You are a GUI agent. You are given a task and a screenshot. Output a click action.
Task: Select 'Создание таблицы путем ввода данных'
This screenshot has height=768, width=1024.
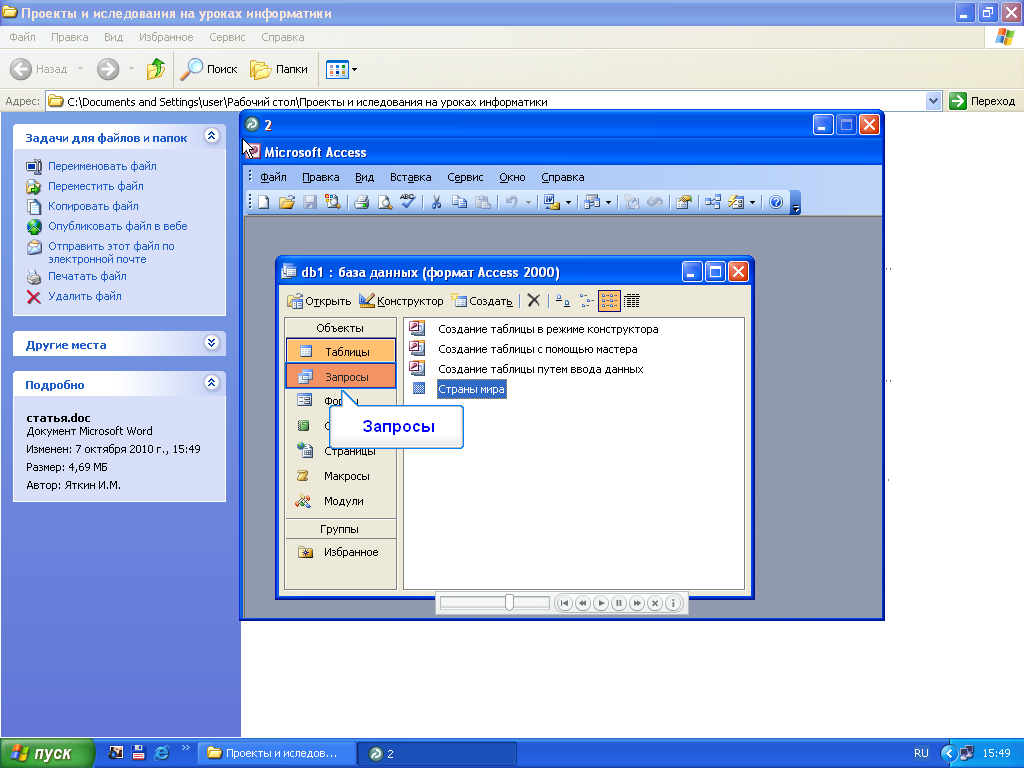coord(526,369)
